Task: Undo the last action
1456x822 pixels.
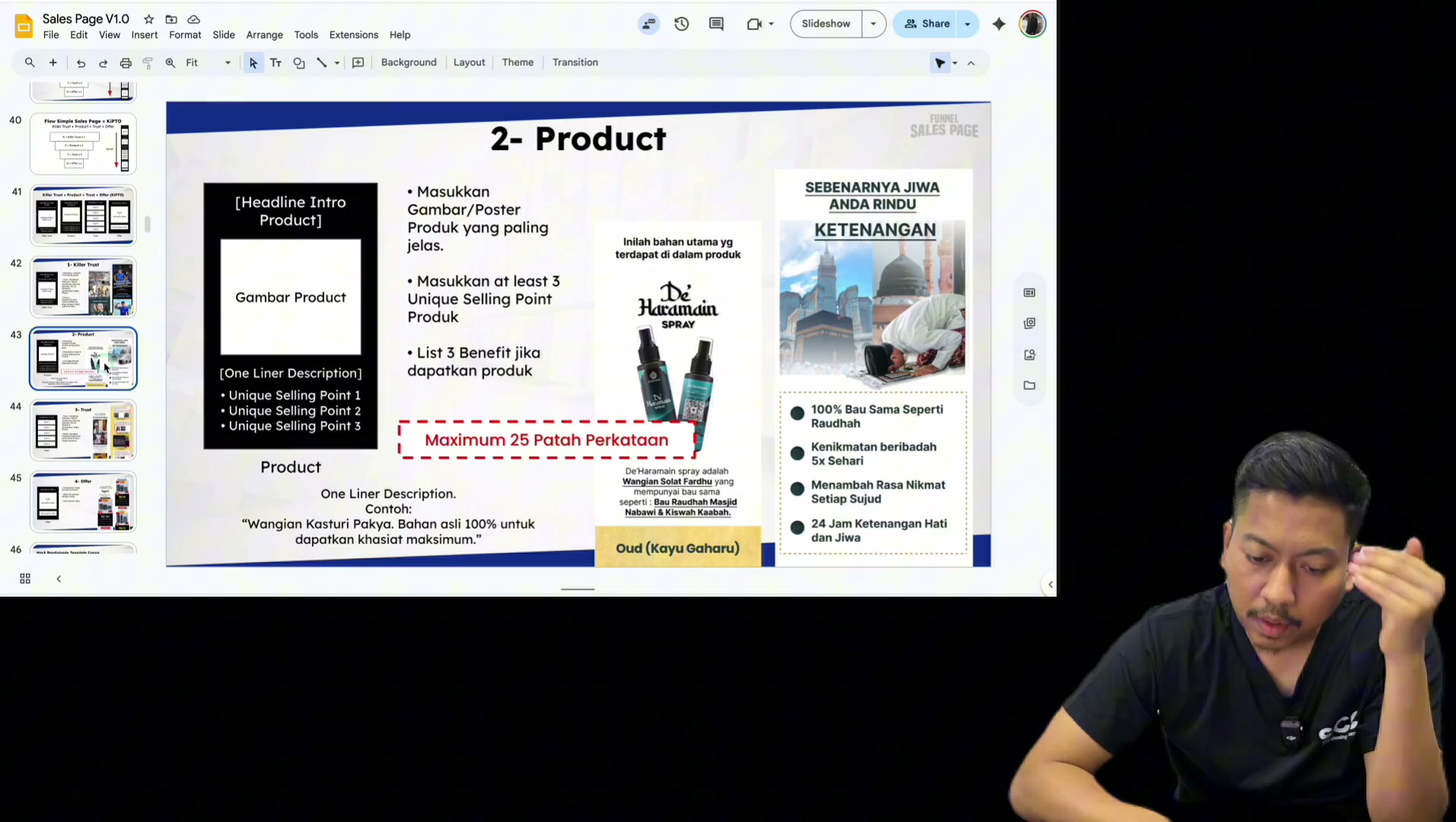Action: coord(81,63)
